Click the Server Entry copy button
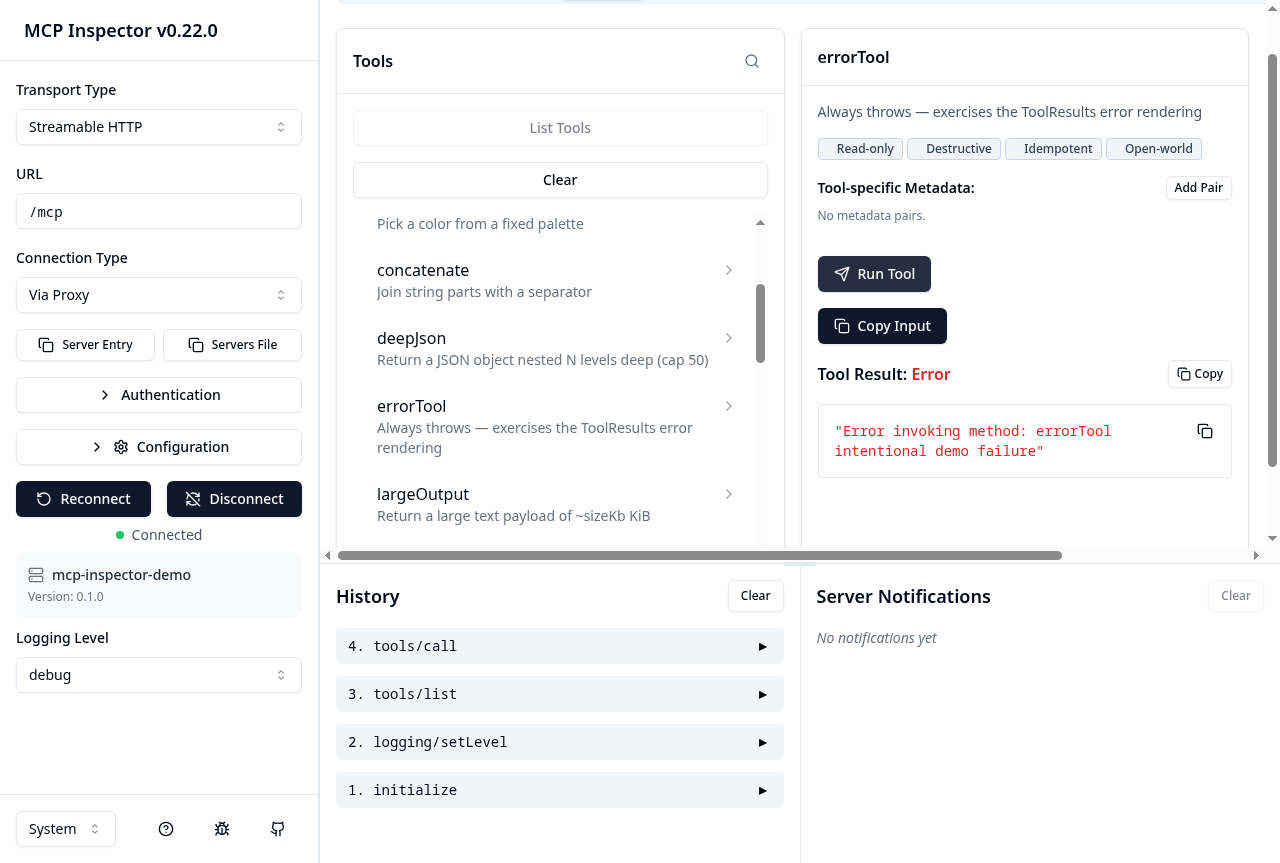This screenshot has height=863, width=1280. [x=86, y=345]
